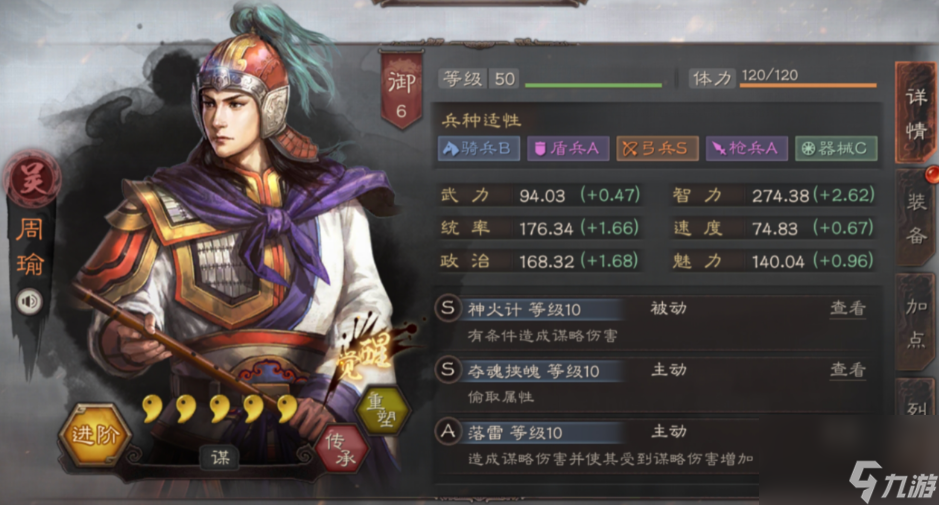
Task: Expand the 夺魂挟魄 skill row
Action: [x=655, y=382]
